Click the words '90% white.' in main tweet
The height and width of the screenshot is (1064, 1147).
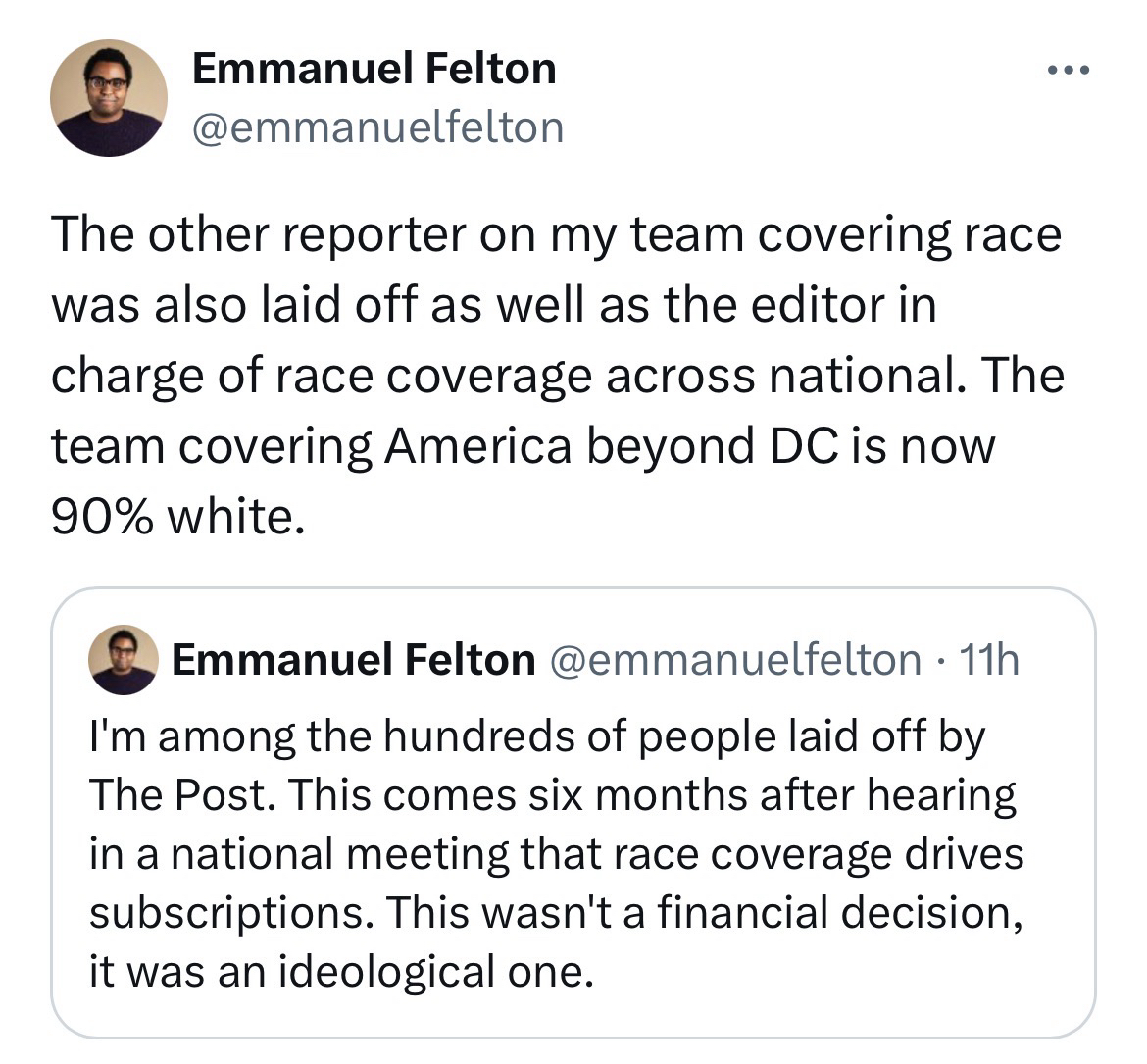172,517
